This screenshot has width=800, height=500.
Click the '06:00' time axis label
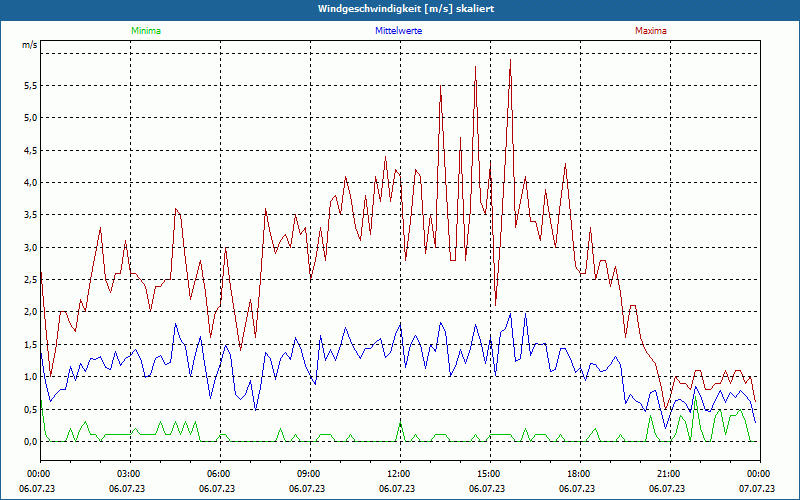click(220, 474)
